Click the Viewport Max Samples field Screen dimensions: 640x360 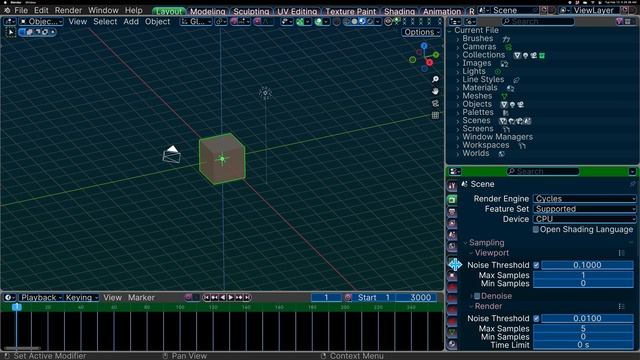(583, 275)
